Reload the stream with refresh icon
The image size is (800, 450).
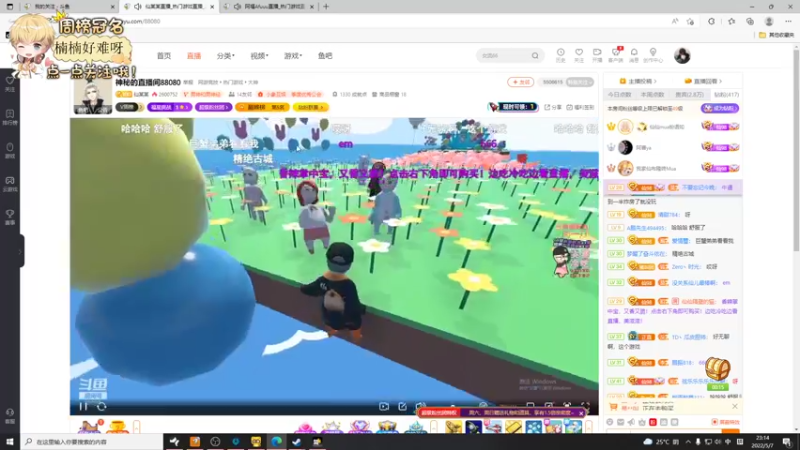pyautogui.click(x=102, y=407)
